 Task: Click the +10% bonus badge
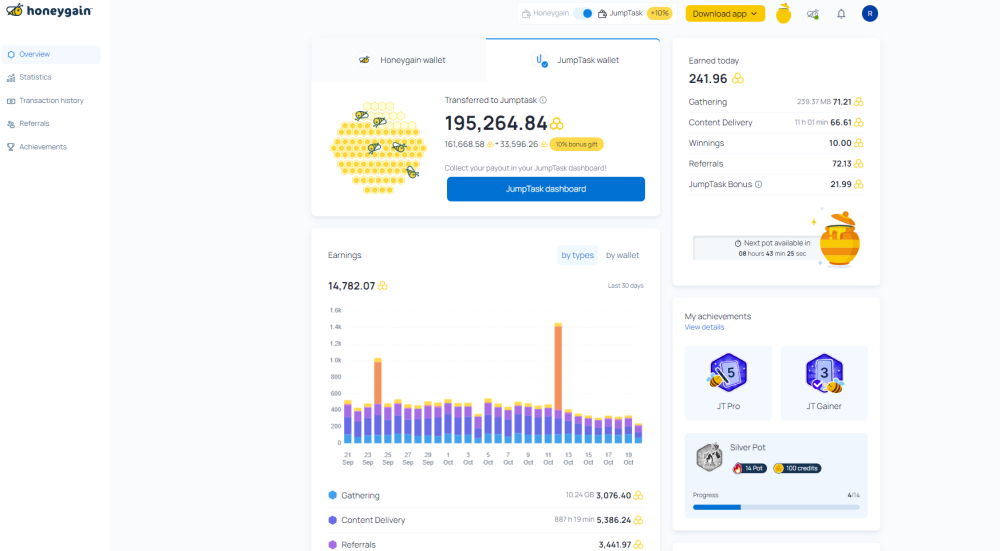[659, 13]
